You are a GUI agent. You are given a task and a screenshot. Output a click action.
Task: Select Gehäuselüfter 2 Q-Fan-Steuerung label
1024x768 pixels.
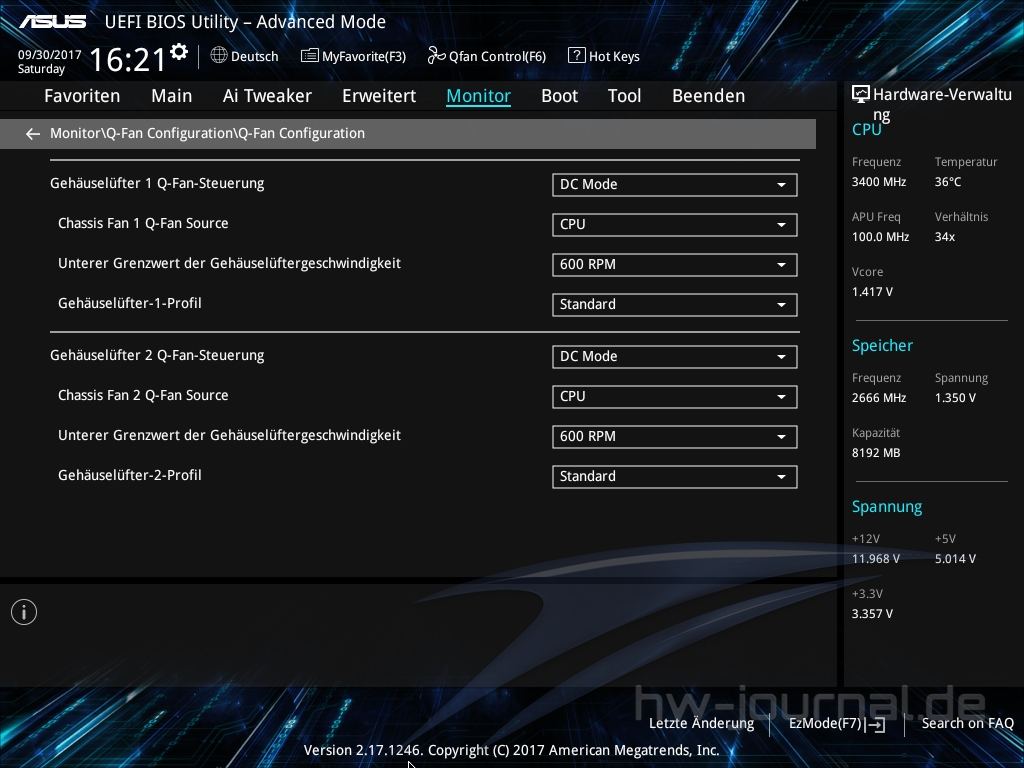(x=157, y=355)
